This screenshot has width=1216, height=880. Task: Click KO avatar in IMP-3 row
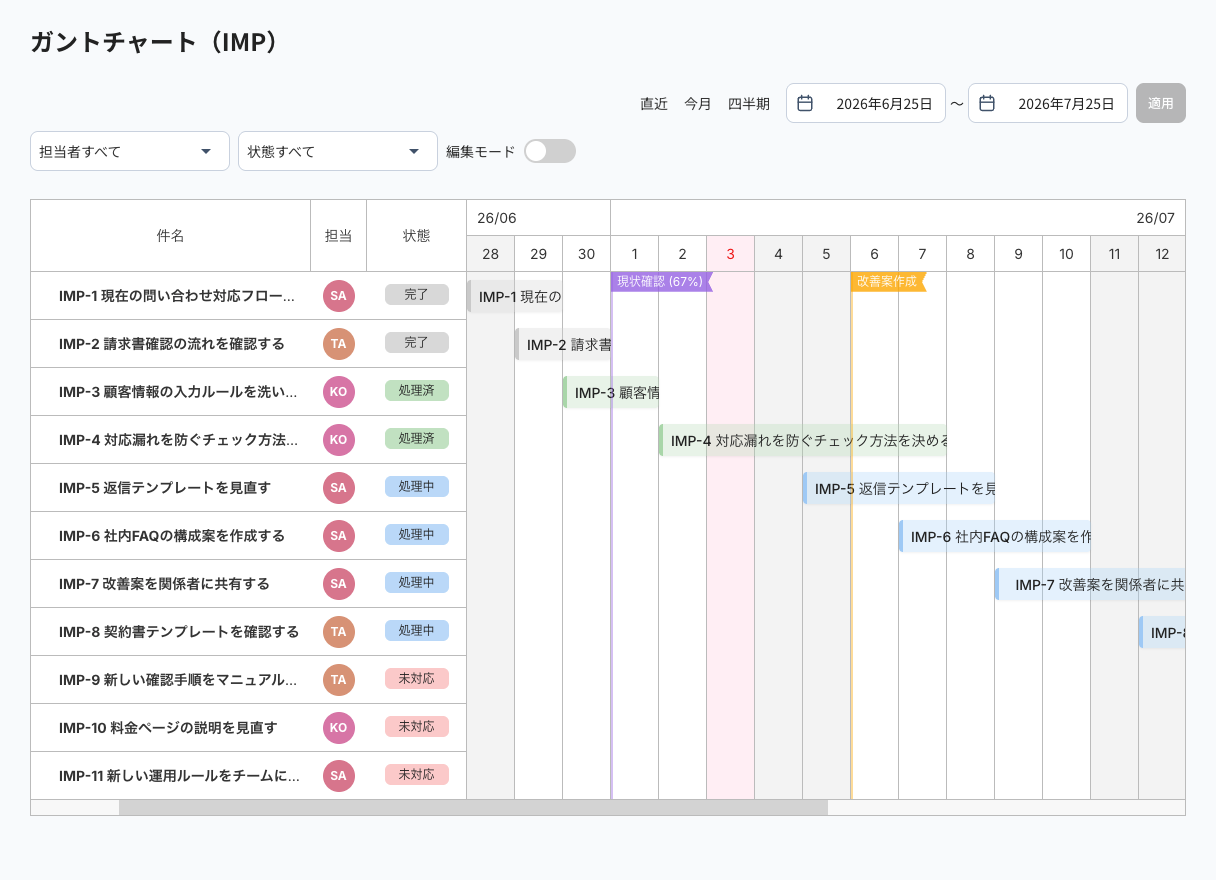point(338,392)
